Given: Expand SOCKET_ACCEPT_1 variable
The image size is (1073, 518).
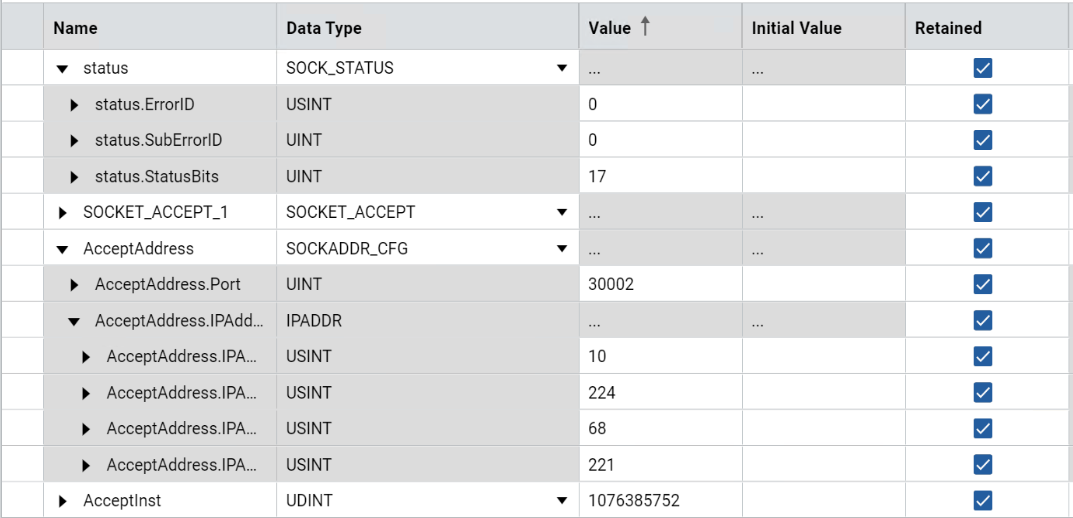Looking at the screenshot, I should [x=63, y=213].
